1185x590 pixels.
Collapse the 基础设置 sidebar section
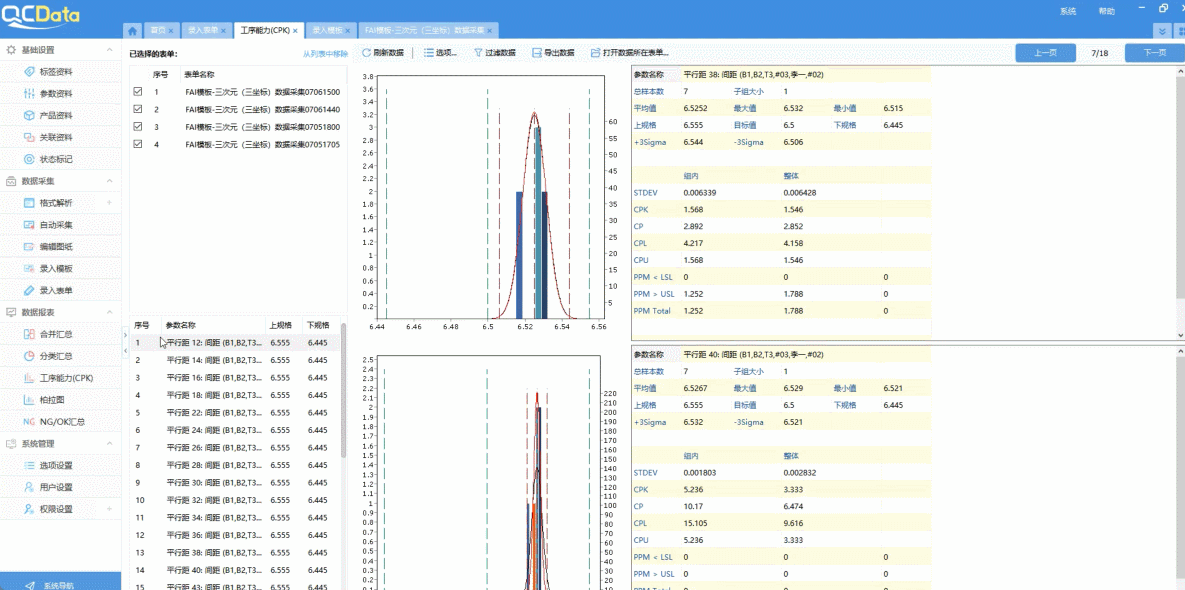(x=110, y=50)
